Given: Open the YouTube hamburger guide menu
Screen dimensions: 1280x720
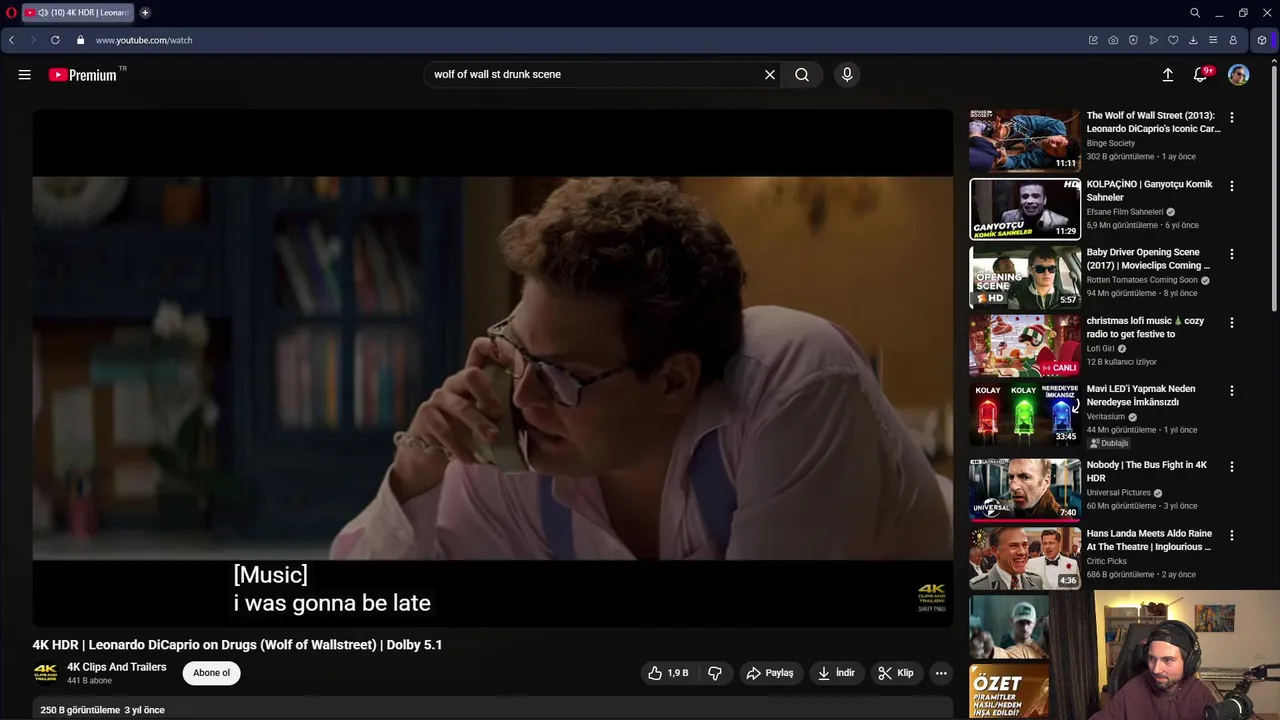Looking at the screenshot, I should tap(25, 75).
